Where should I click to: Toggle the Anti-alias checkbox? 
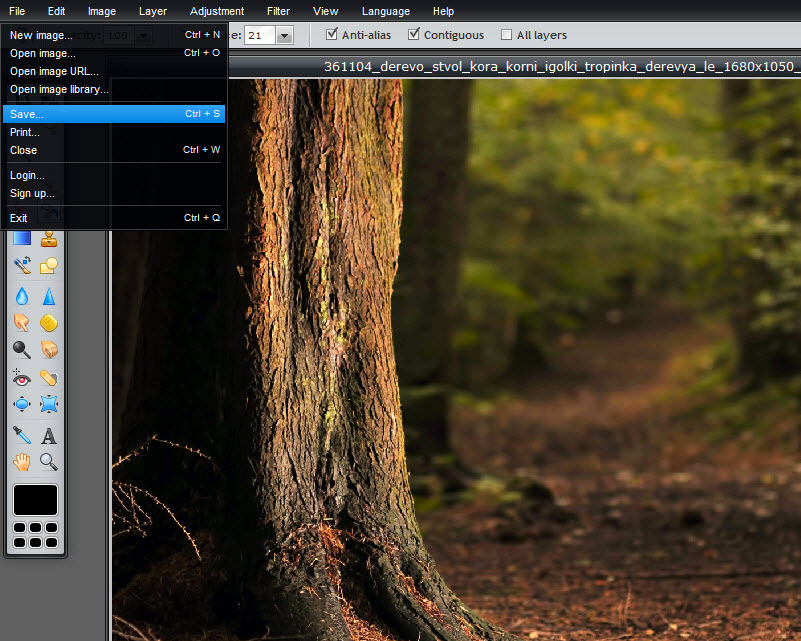[332, 34]
